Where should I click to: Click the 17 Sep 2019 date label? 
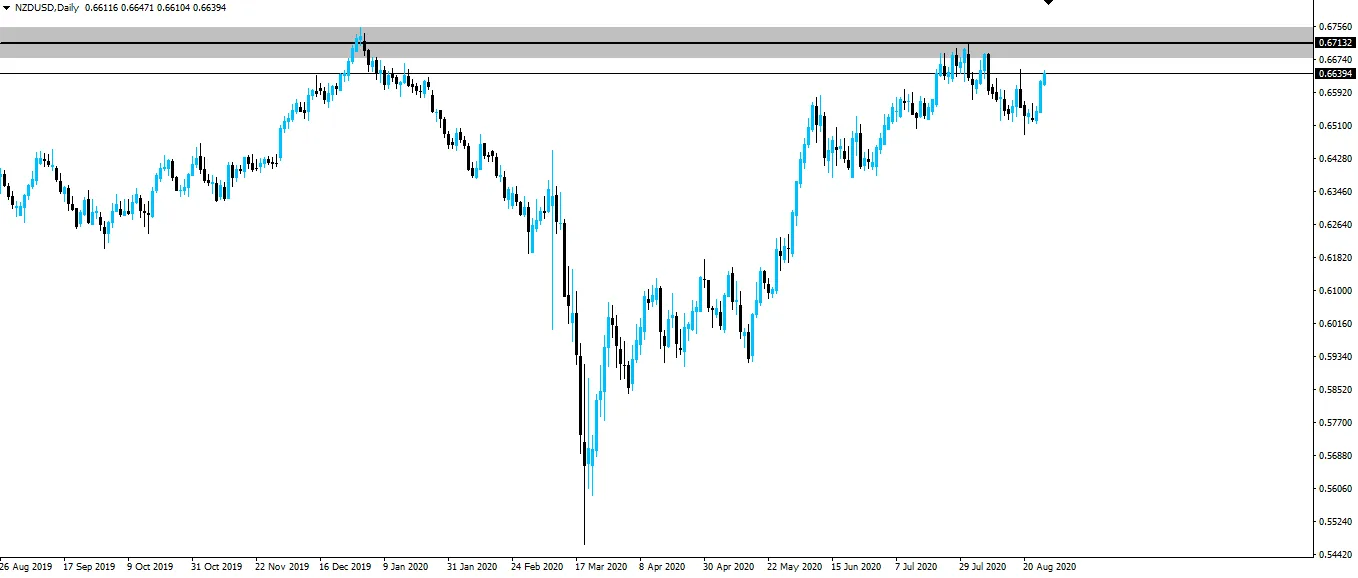tap(89, 567)
